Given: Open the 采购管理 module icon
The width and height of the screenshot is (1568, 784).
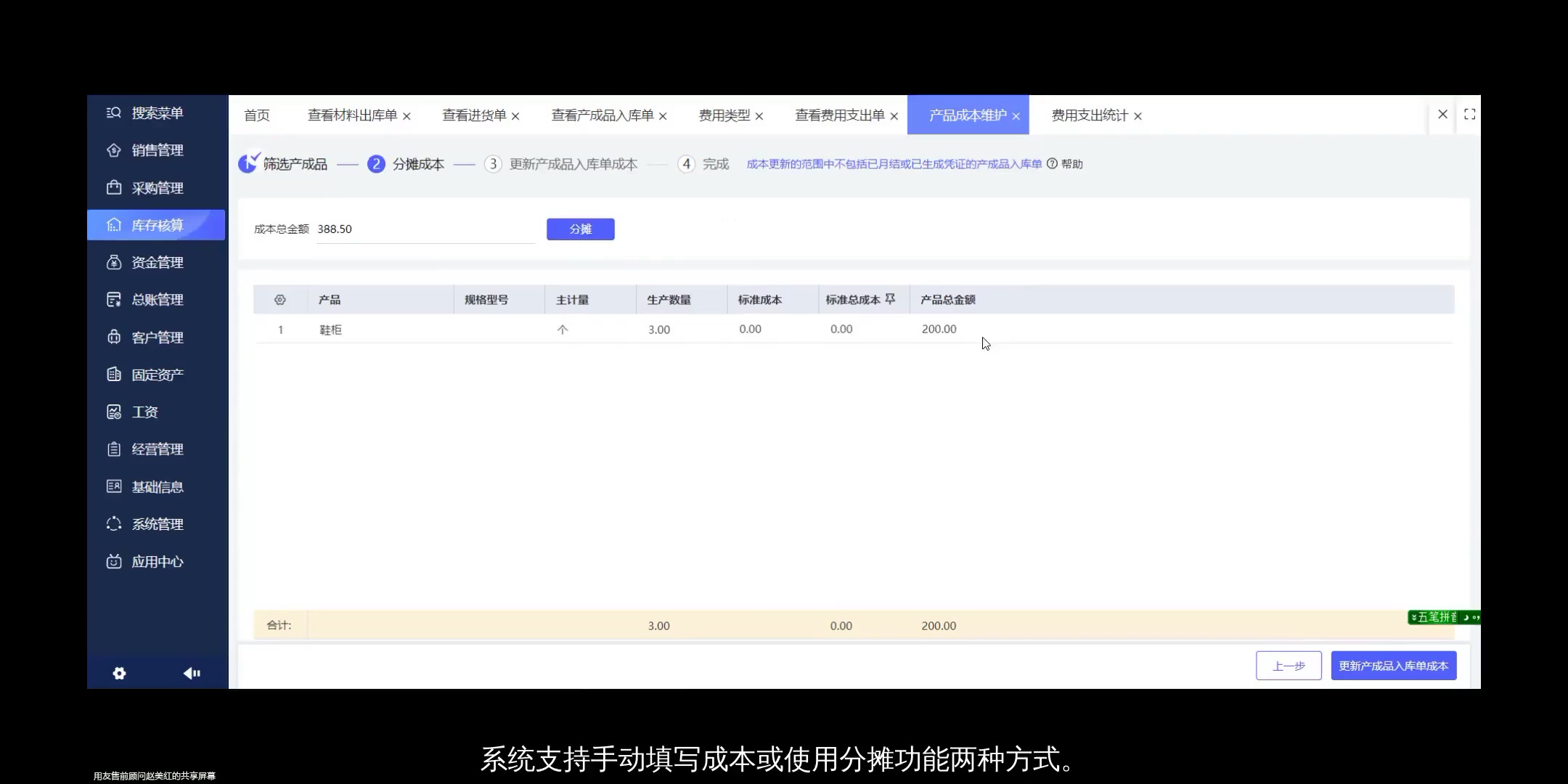Looking at the screenshot, I should (114, 187).
